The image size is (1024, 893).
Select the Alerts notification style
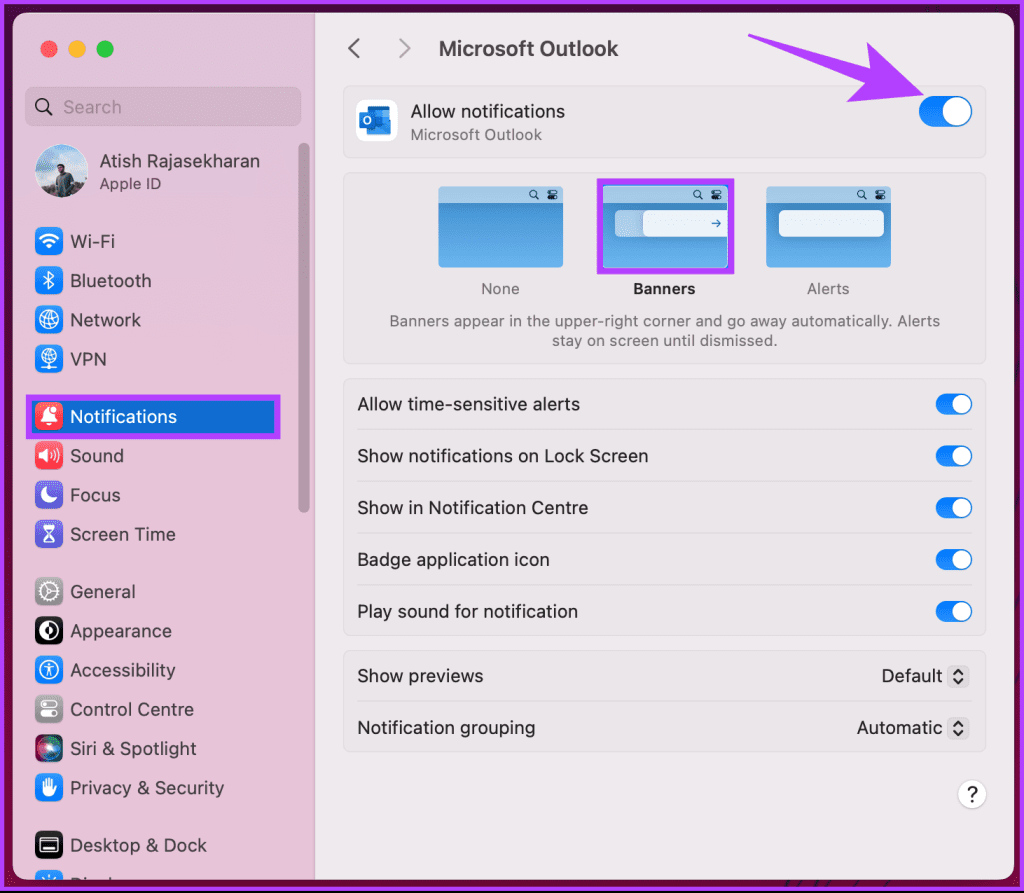tap(828, 227)
